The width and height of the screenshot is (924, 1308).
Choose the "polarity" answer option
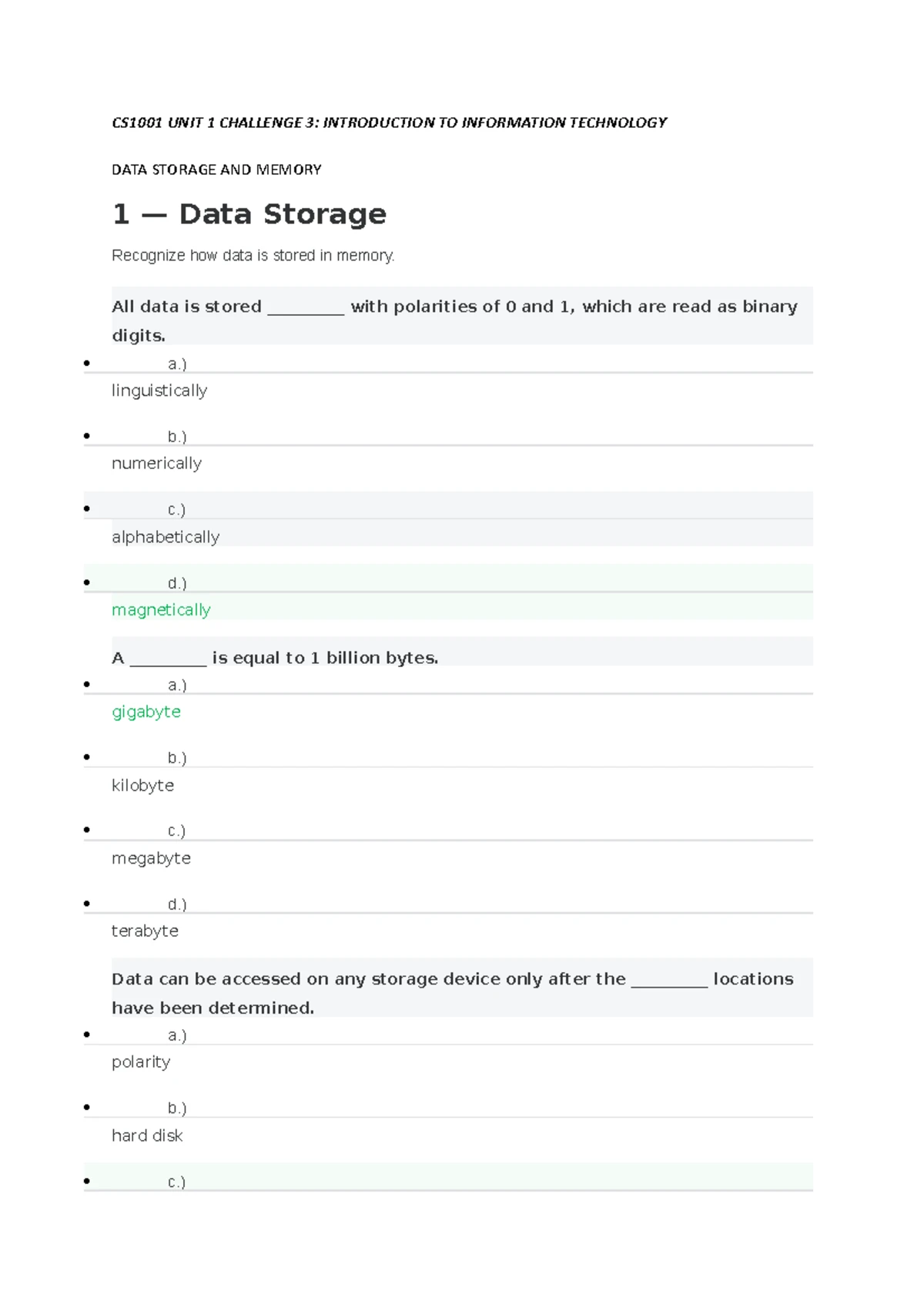pyautogui.click(x=141, y=1062)
